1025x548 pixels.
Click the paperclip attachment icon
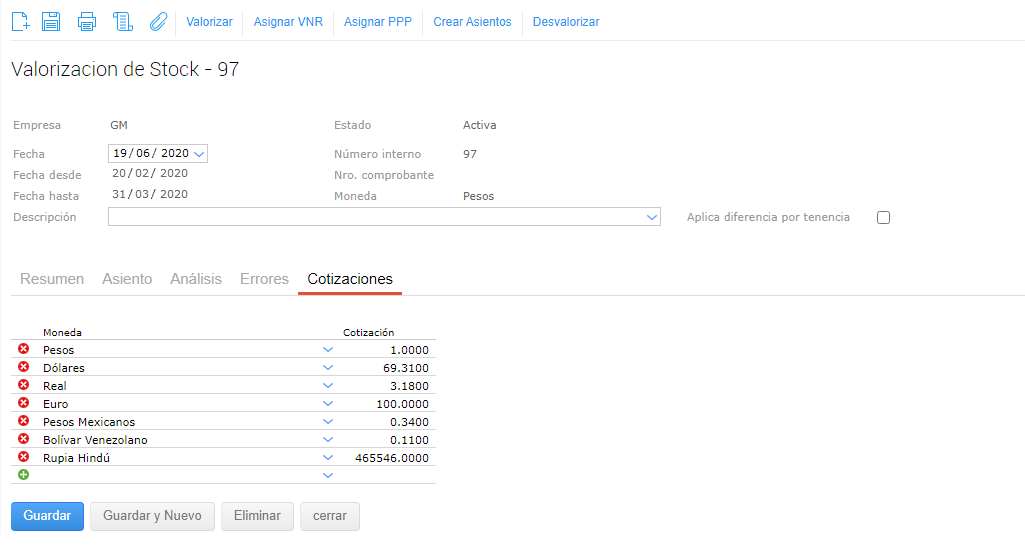point(158,21)
